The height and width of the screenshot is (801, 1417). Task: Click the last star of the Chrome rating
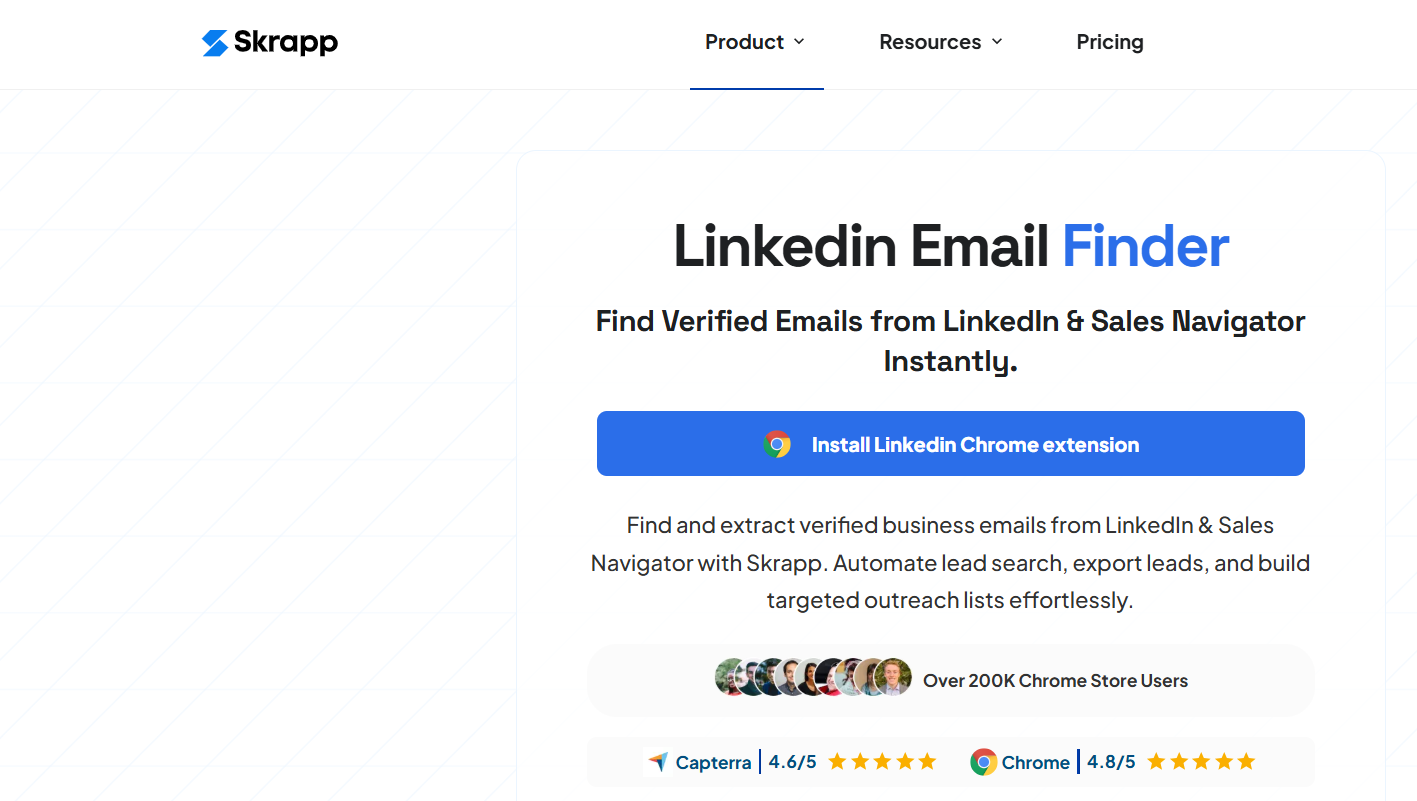coord(1246,762)
